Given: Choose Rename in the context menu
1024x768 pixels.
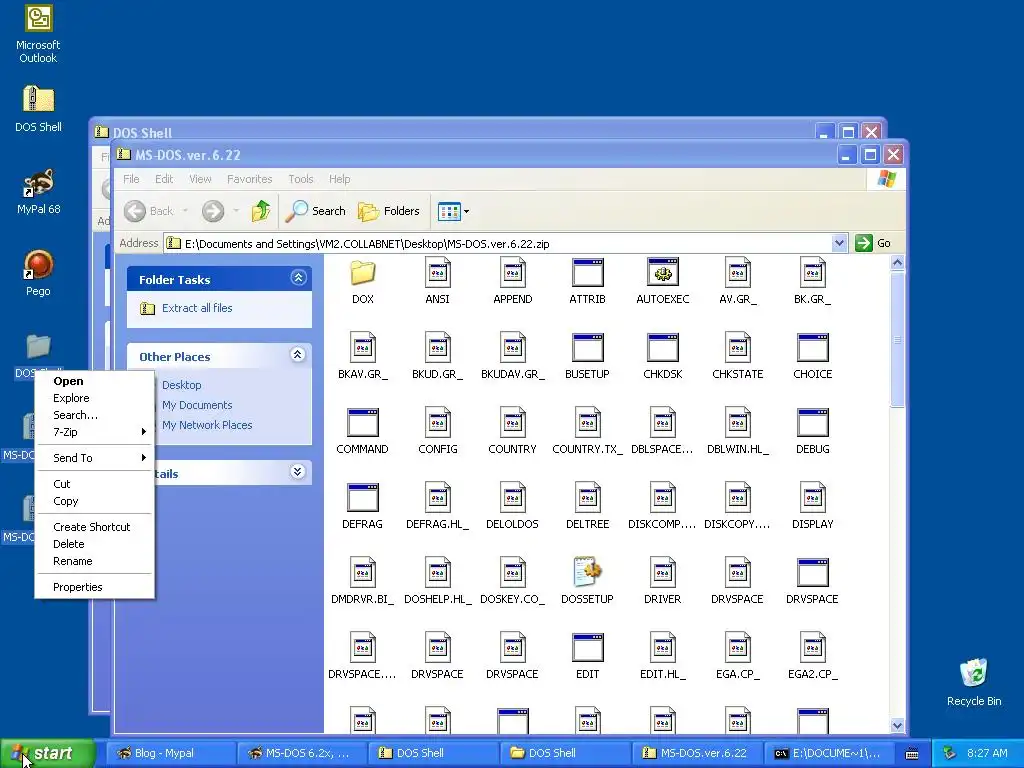Looking at the screenshot, I should coord(95,561).
